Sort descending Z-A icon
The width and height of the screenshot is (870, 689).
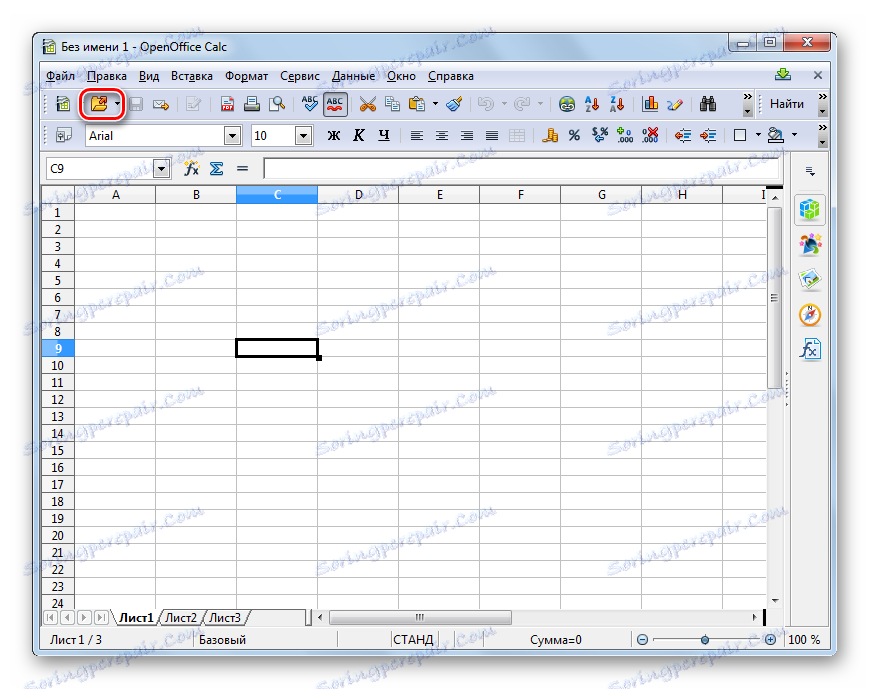617,104
